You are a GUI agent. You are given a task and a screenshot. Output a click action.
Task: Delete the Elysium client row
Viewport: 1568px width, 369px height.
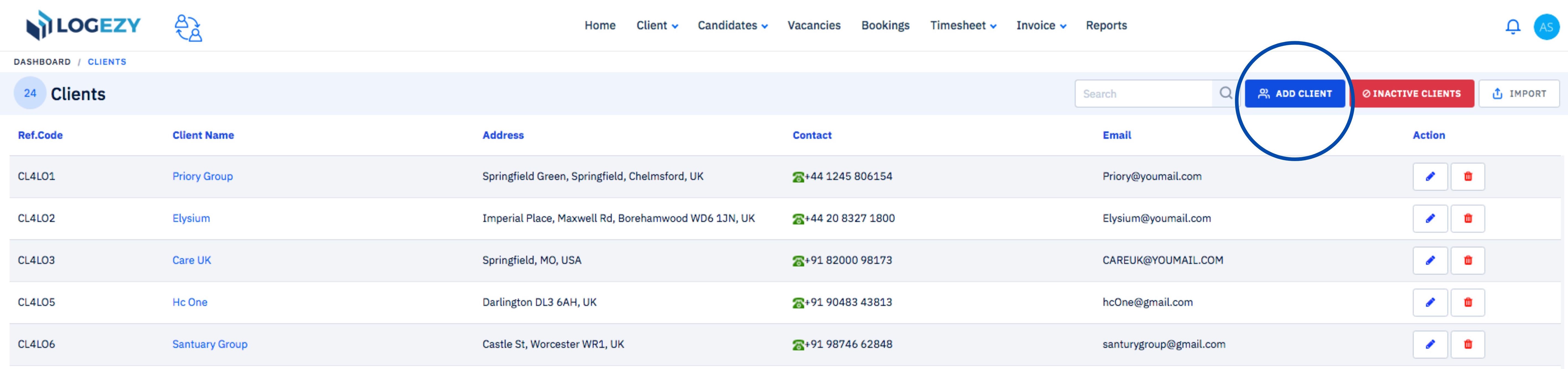click(x=1468, y=219)
